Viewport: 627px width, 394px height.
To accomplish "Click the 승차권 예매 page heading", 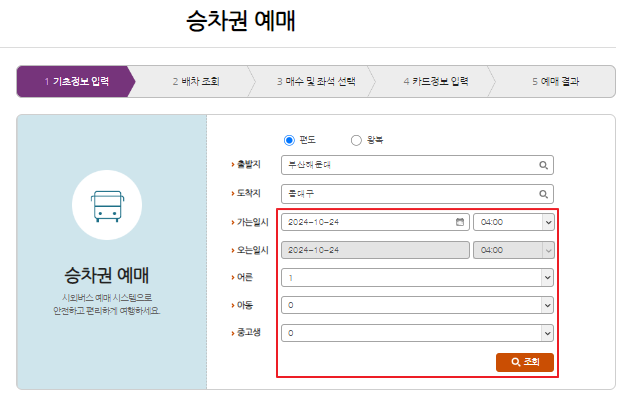I will pos(241,21).
